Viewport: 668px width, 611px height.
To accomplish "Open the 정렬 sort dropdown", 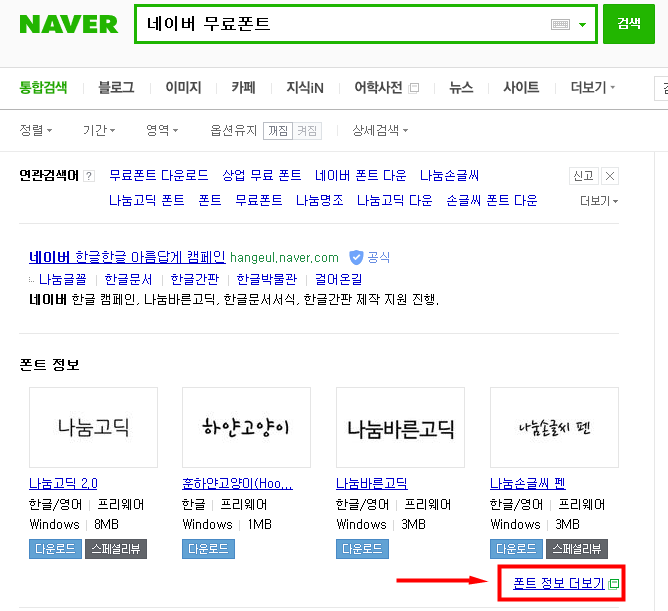I will (36, 130).
